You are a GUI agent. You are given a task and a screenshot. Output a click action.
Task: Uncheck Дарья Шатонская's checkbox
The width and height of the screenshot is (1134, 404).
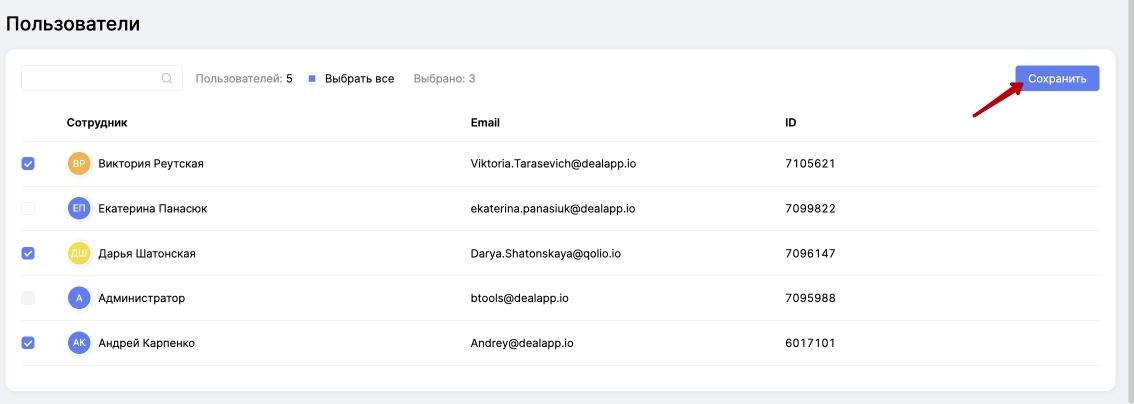(x=28, y=253)
